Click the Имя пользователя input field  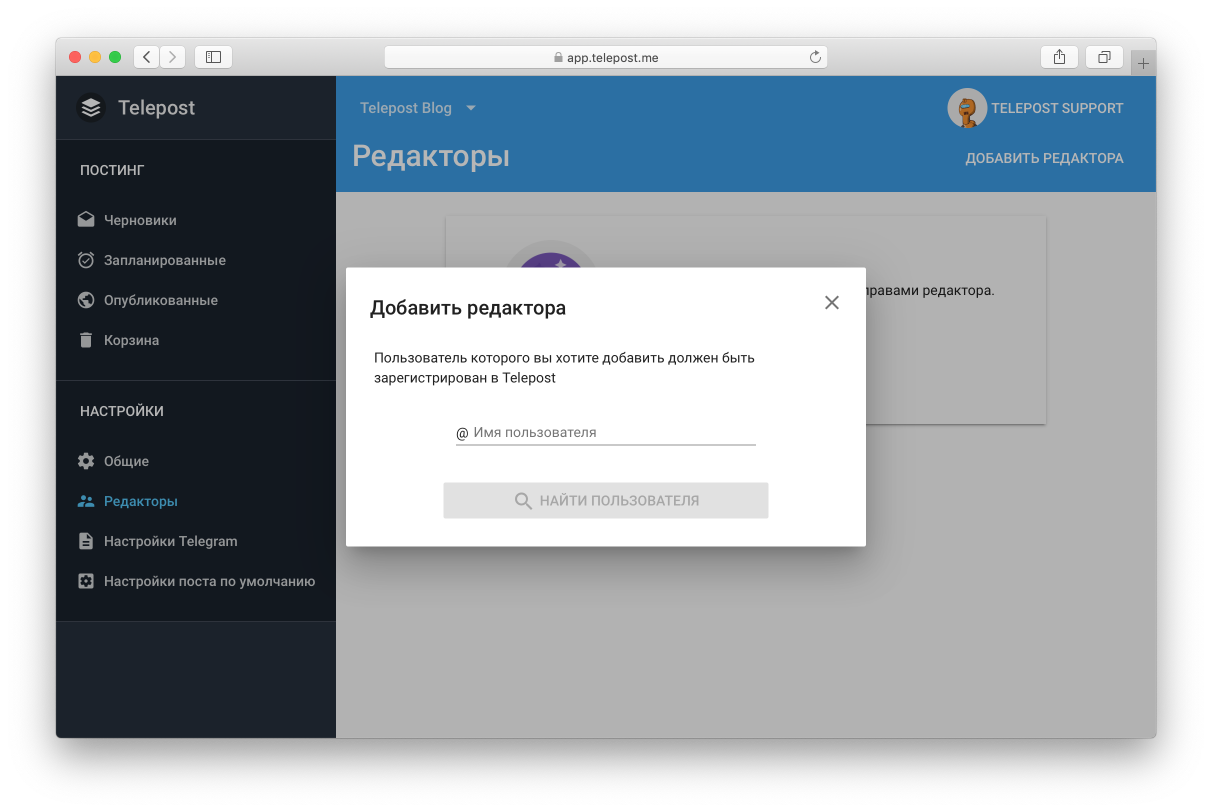coord(605,431)
